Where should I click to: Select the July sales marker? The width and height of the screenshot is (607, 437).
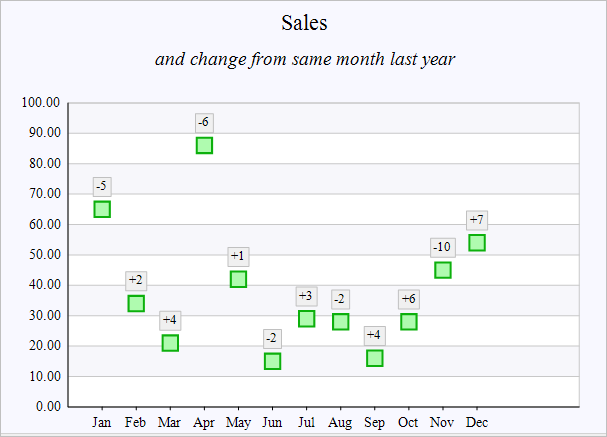[x=306, y=319]
